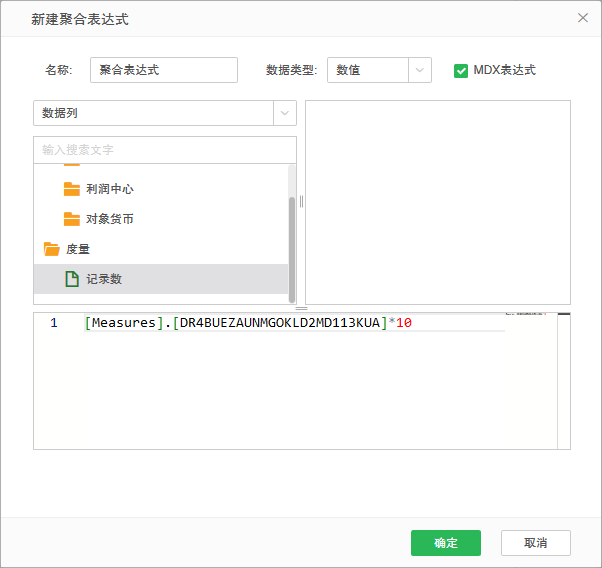
Task: Click the partially hidden folder above 利润中心
Action: click(x=71, y=164)
